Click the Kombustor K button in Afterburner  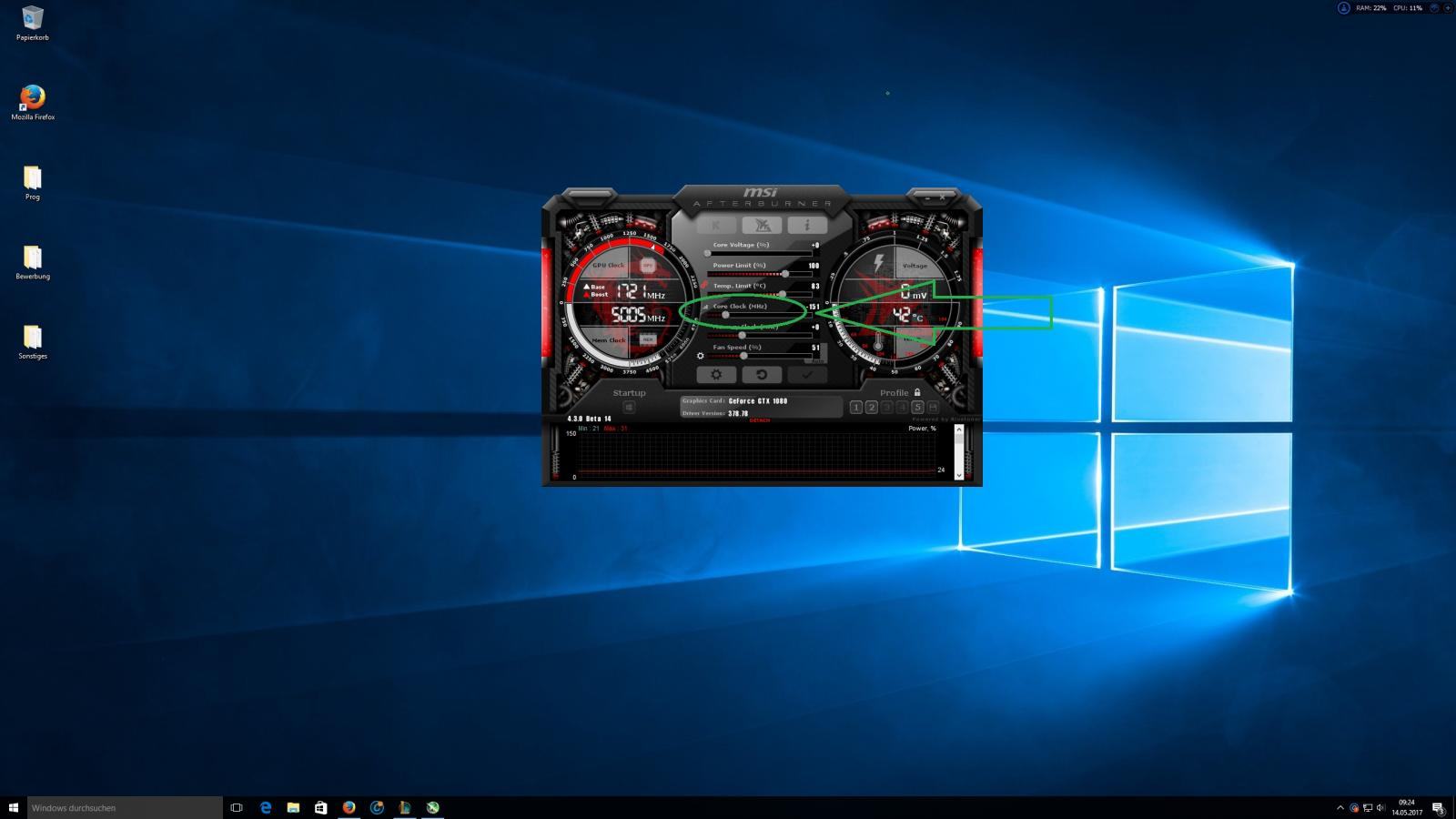tap(716, 225)
